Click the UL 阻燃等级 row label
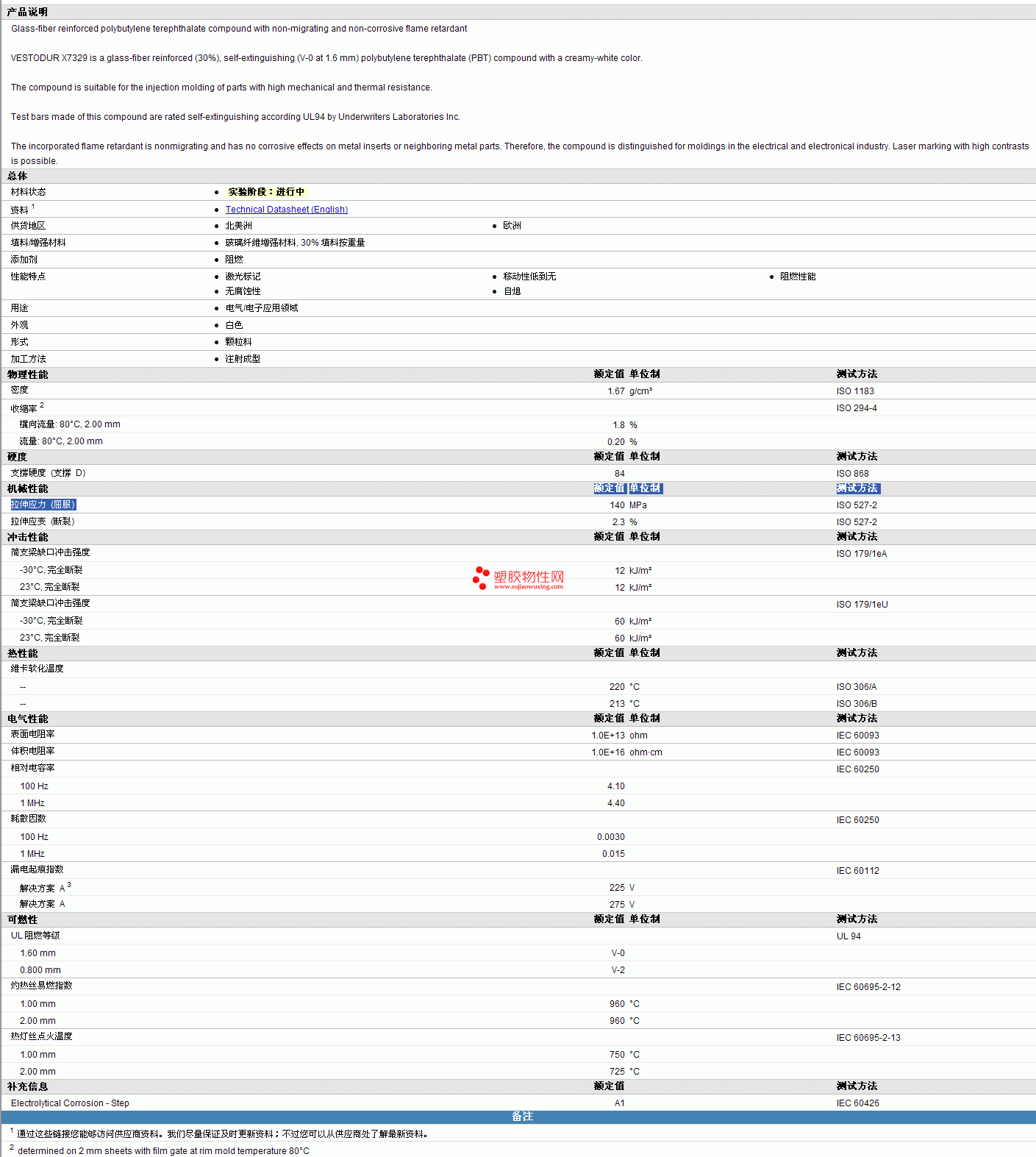This screenshot has height=1157, width=1036. pos(35,936)
